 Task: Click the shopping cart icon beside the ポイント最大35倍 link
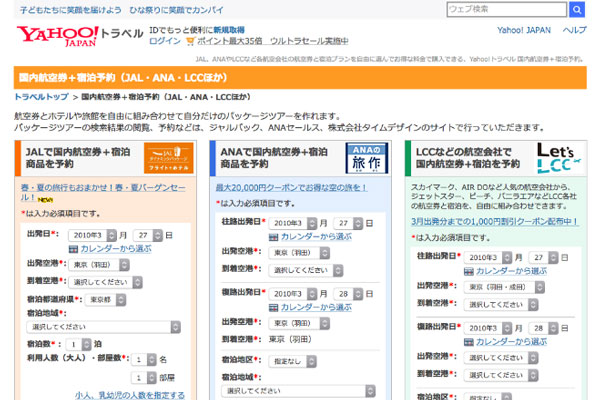pos(190,41)
